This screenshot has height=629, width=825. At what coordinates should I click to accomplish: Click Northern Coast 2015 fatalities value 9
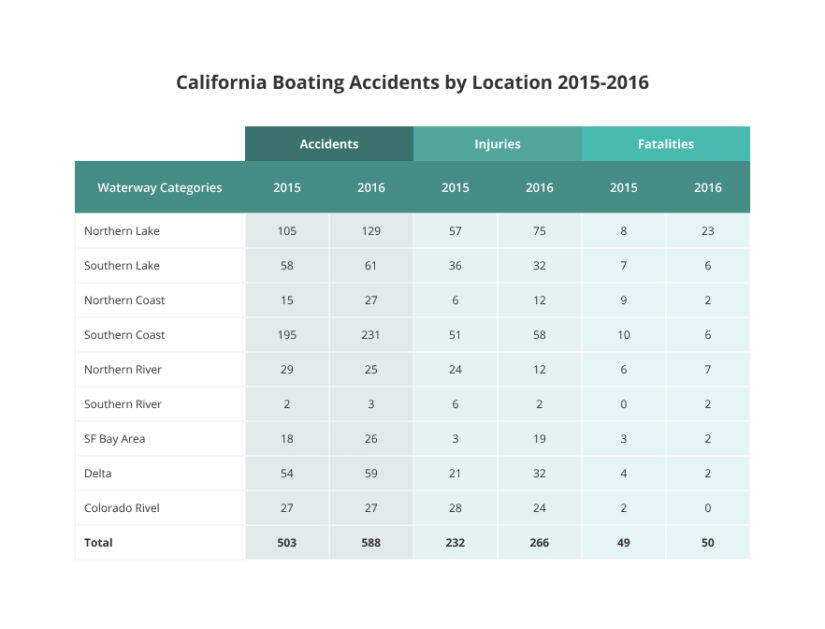623,300
